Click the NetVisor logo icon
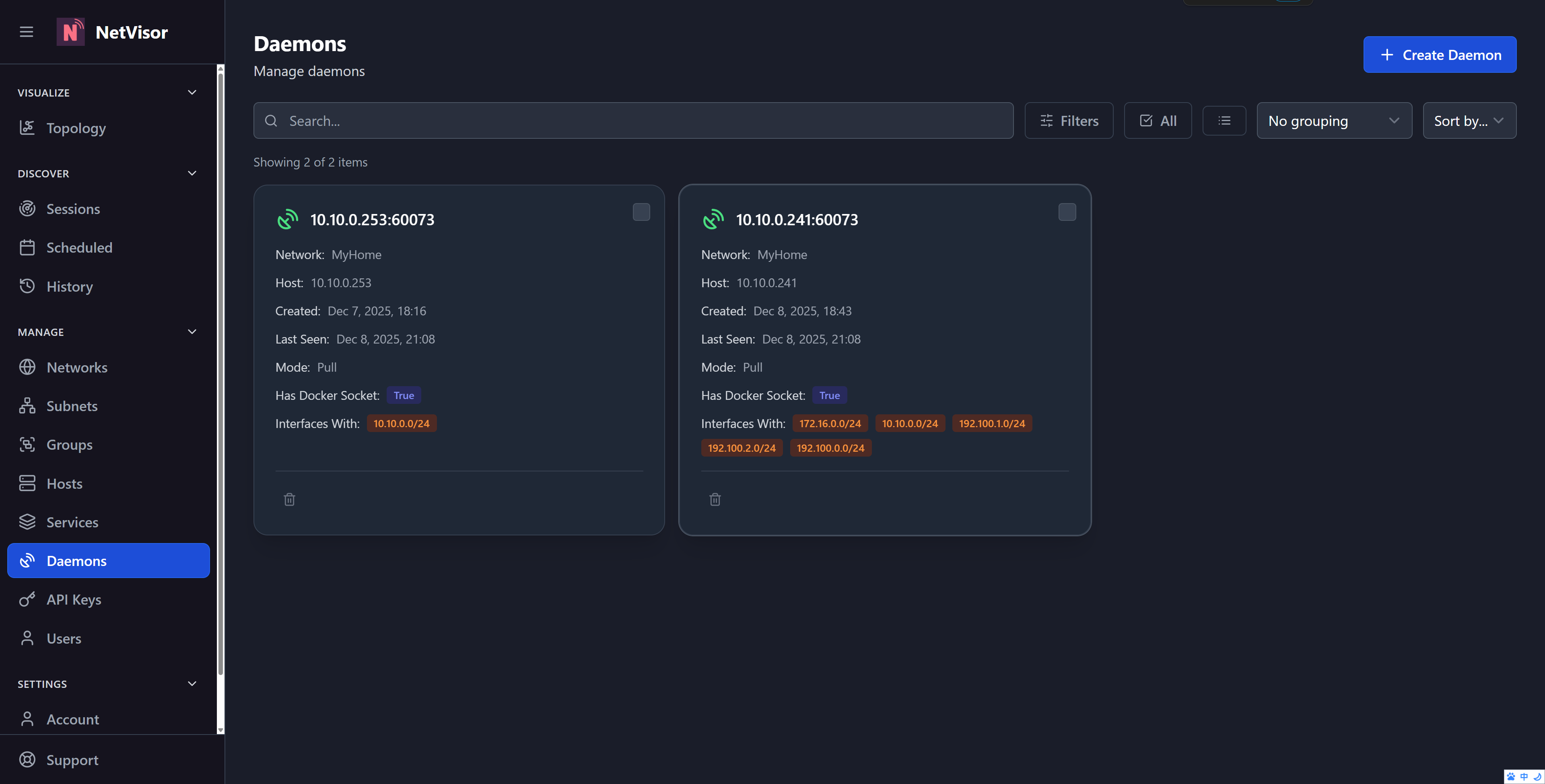 70,32
